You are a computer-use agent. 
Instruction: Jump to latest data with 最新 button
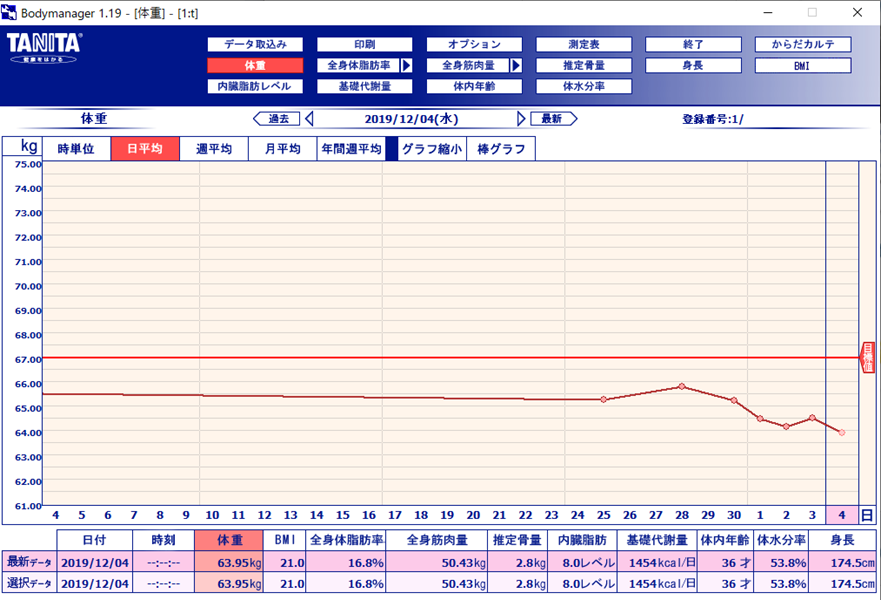[552, 119]
